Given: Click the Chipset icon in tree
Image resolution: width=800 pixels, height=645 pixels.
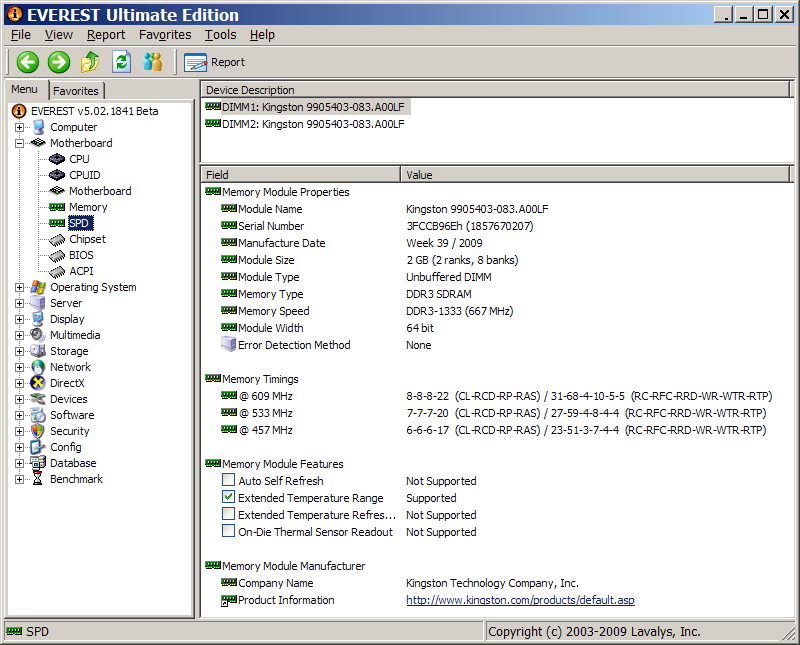Looking at the screenshot, I should [57, 239].
